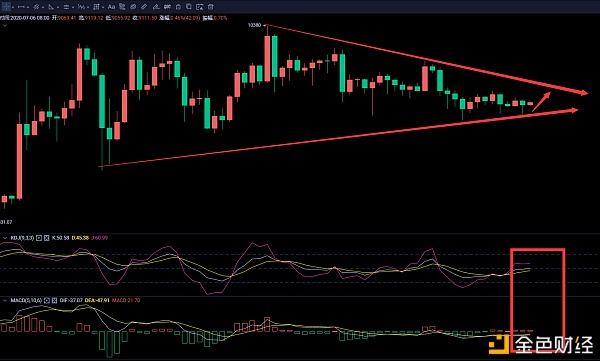Toggle visibility of drawings with eye icon
Screen dimensions: 600x361
(x=133, y=7)
